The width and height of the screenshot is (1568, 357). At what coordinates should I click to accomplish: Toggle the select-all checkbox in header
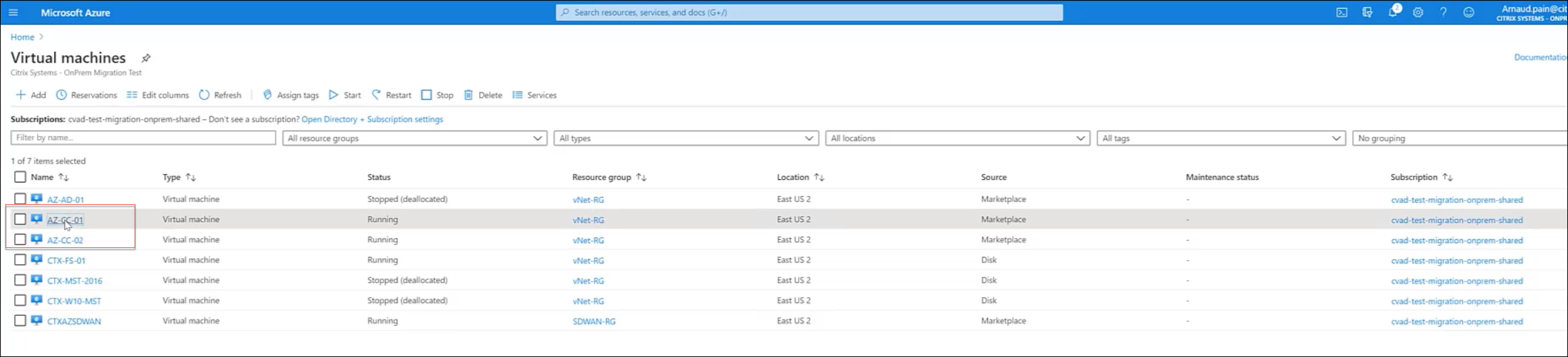coord(20,176)
